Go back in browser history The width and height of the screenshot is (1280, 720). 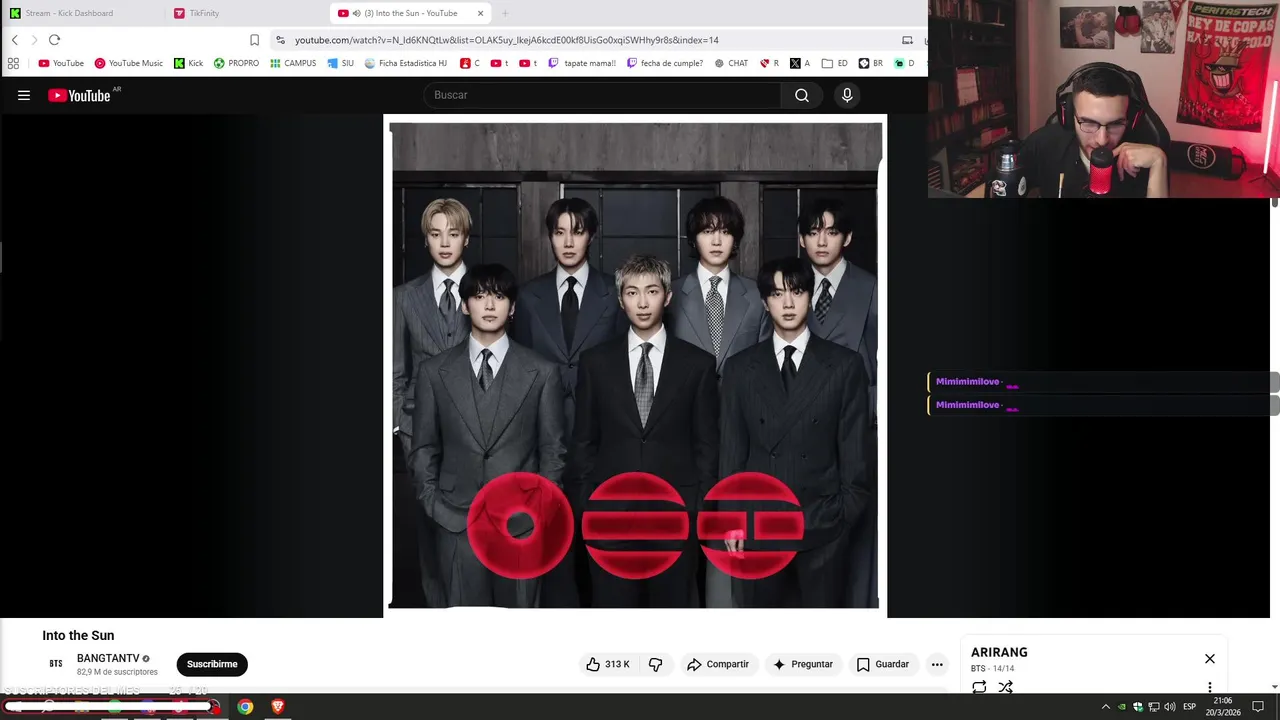click(15, 40)
